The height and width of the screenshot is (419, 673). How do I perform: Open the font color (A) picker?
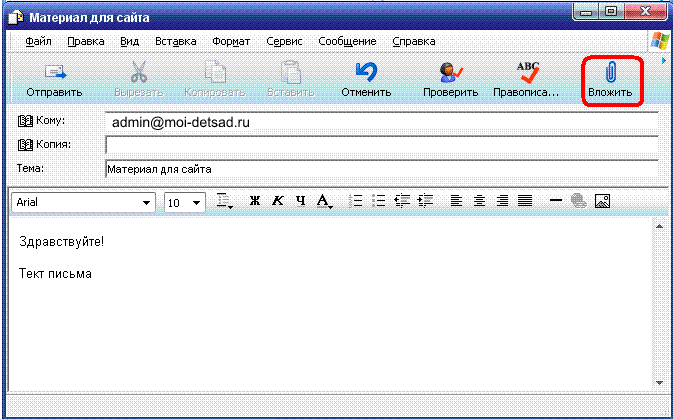324,202
